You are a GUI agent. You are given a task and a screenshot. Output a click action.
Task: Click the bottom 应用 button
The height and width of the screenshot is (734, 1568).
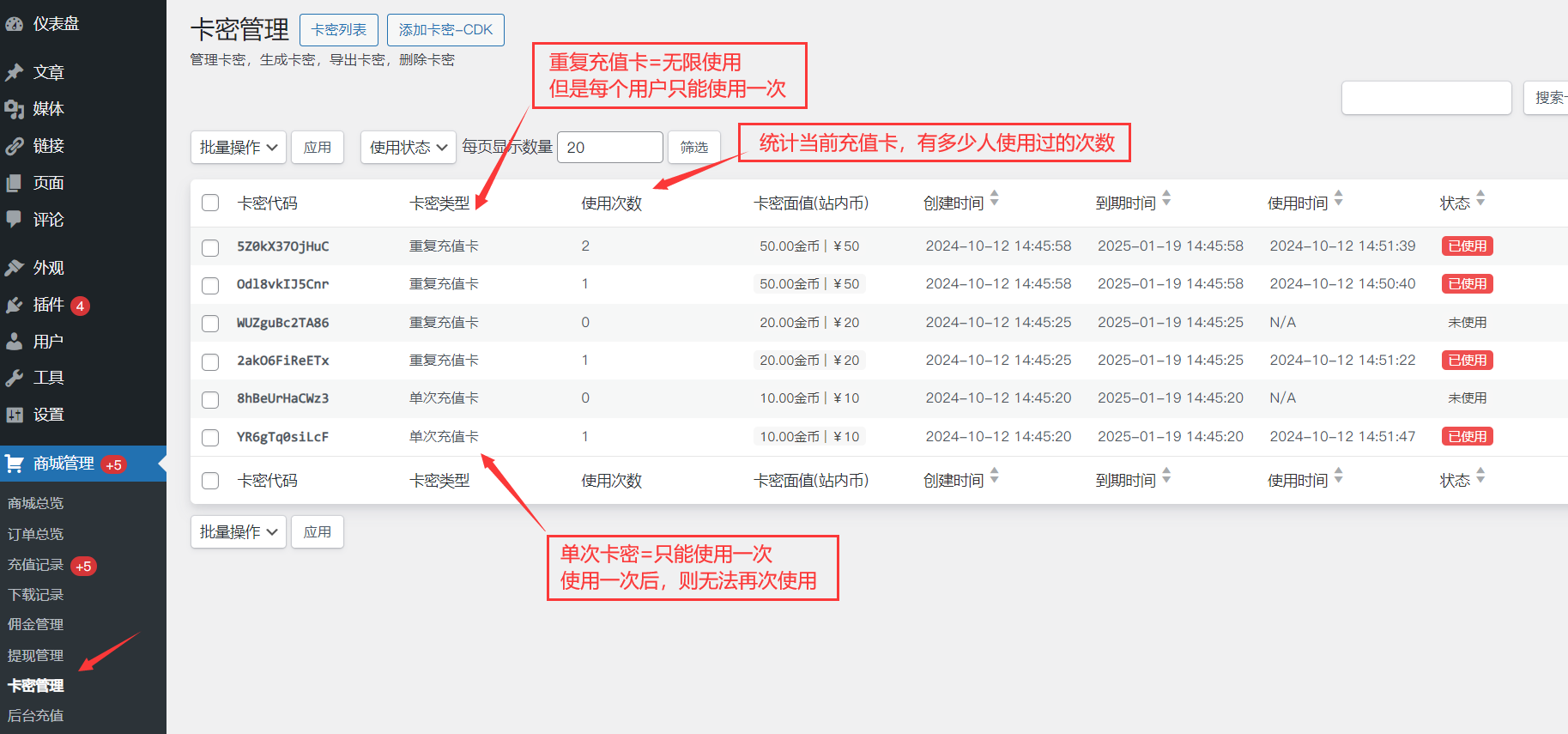pyautogui.click(x=318, y=532)
